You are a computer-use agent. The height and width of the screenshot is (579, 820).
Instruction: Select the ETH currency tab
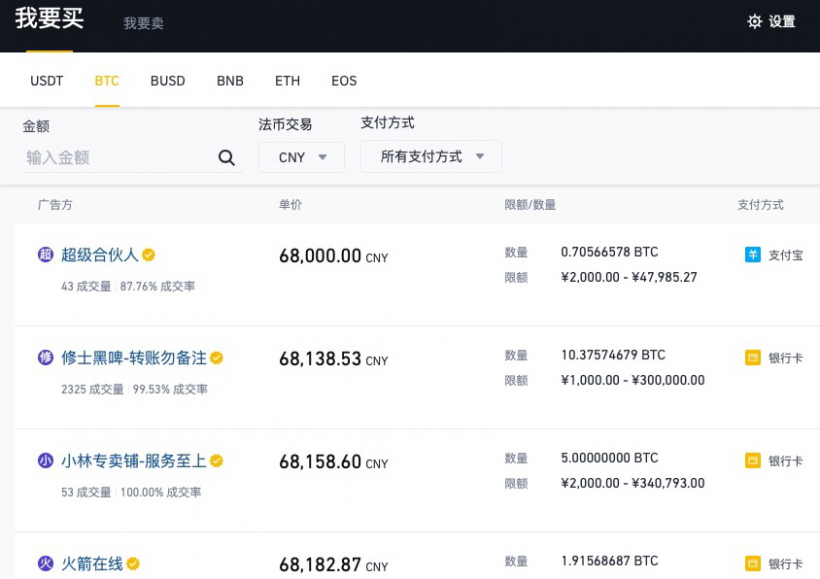287,81
